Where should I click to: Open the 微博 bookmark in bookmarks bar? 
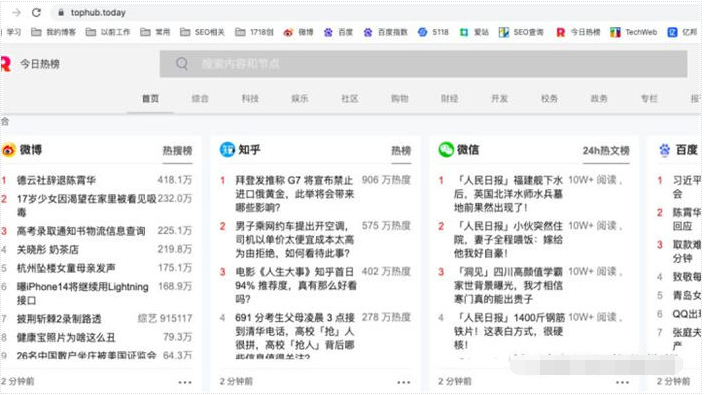(x=298, y=32)
